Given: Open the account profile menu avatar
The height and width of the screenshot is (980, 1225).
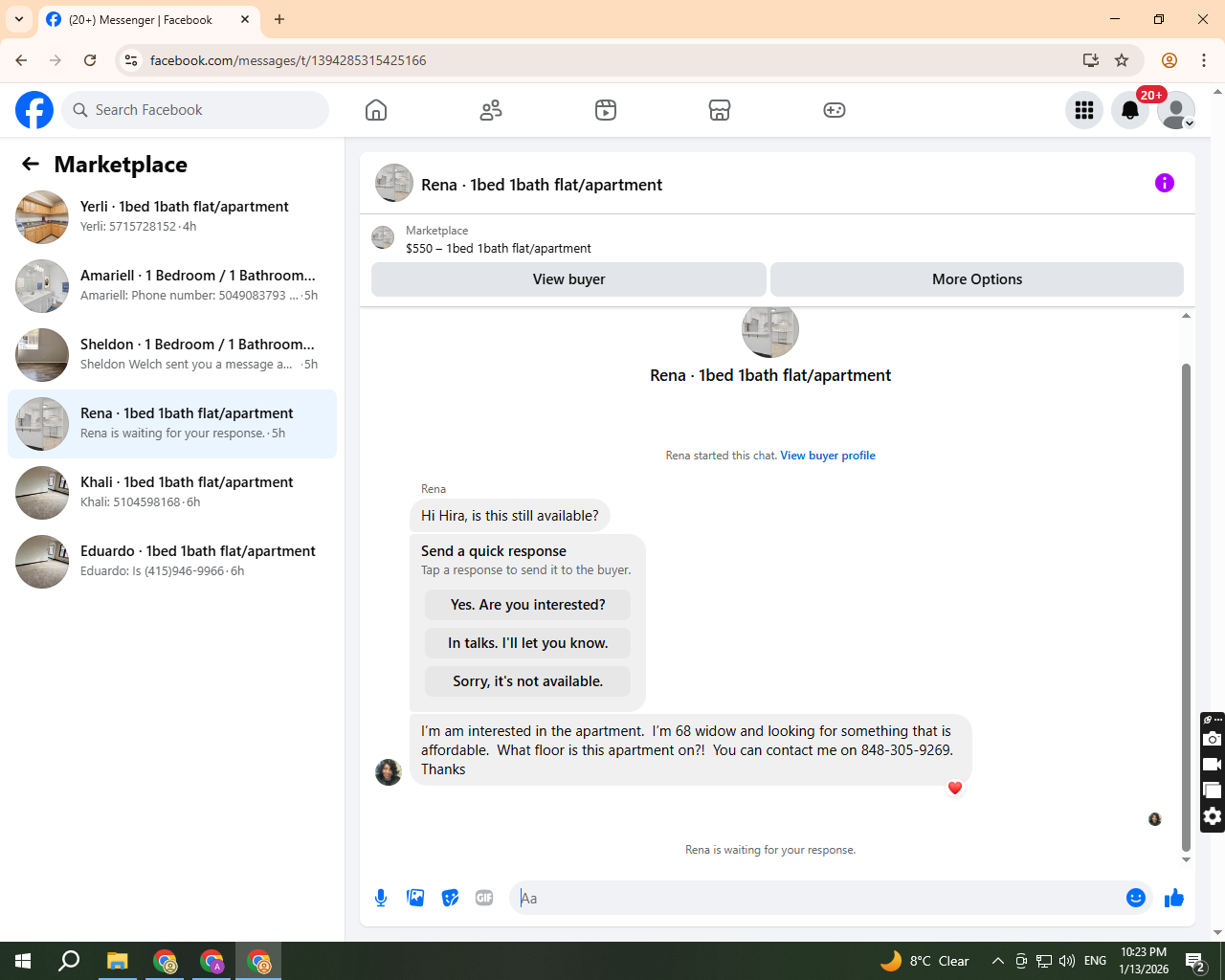Looking at the screenshot, I should 1176,110.
